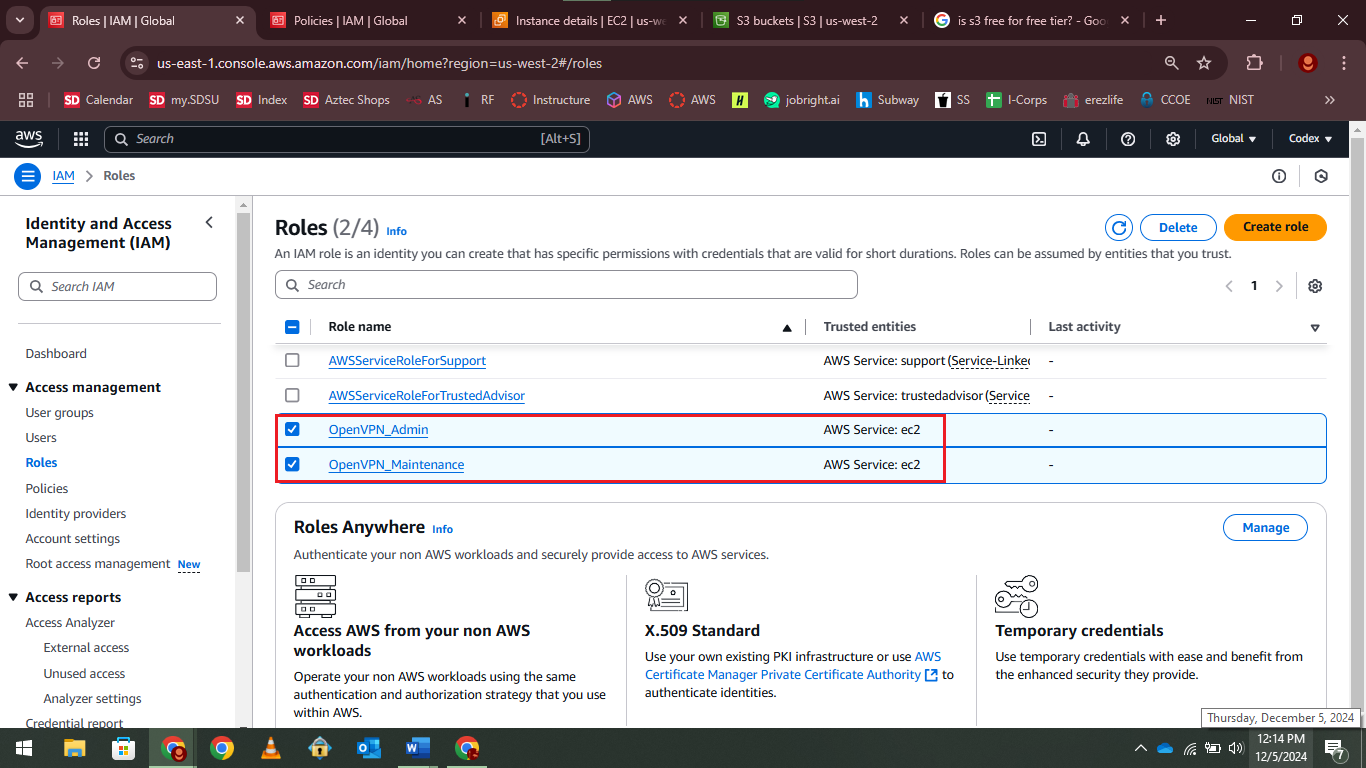Switch to the Google search tab

click(x=1031, y=20)
